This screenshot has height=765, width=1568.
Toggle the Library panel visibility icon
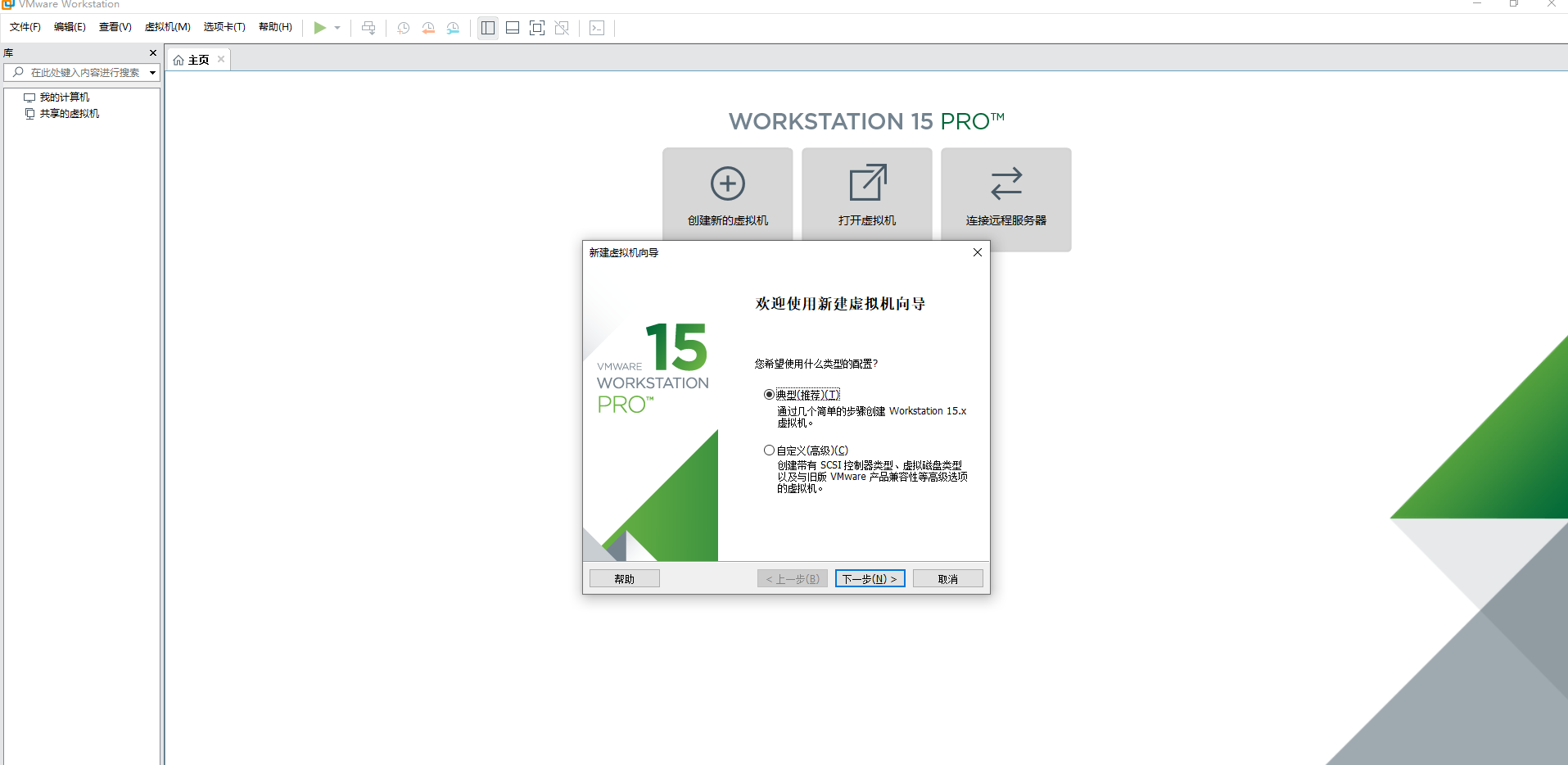[487, 27]
